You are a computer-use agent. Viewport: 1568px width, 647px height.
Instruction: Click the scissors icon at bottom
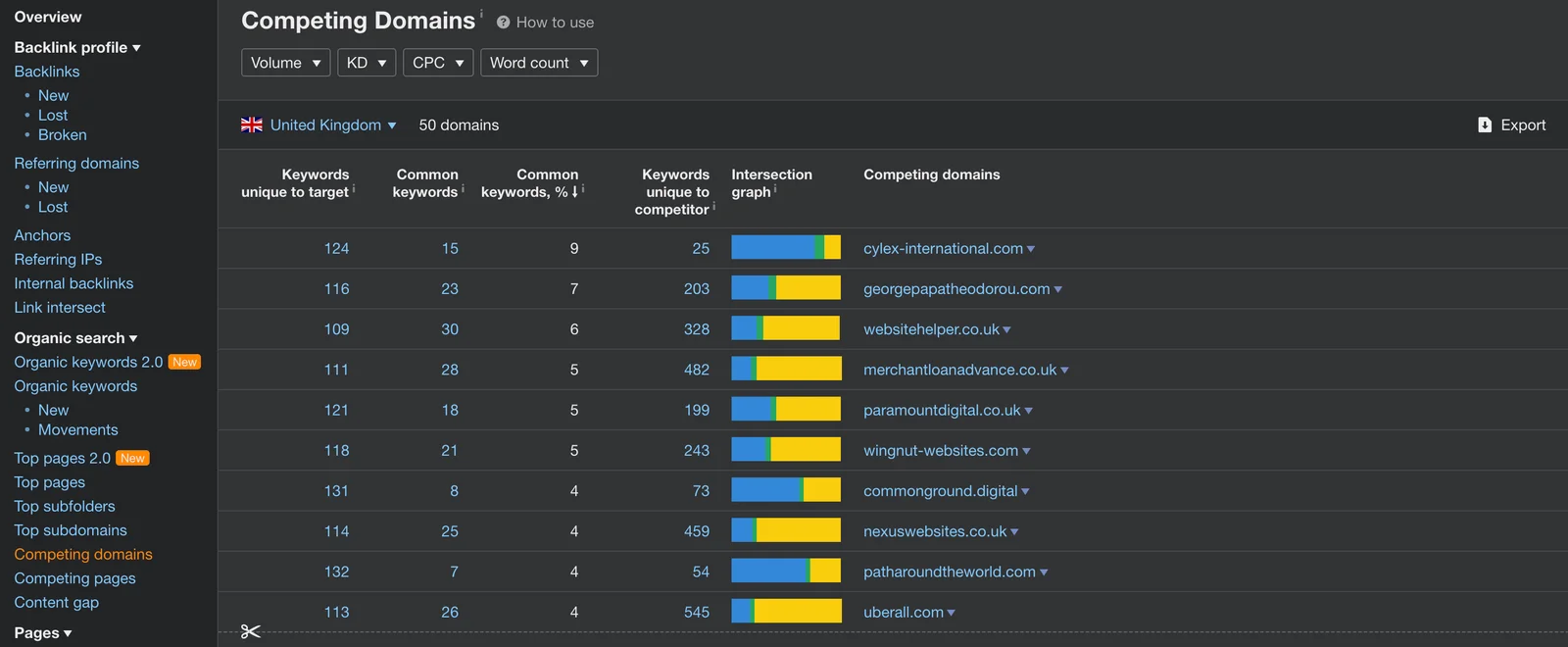[251, 631]
